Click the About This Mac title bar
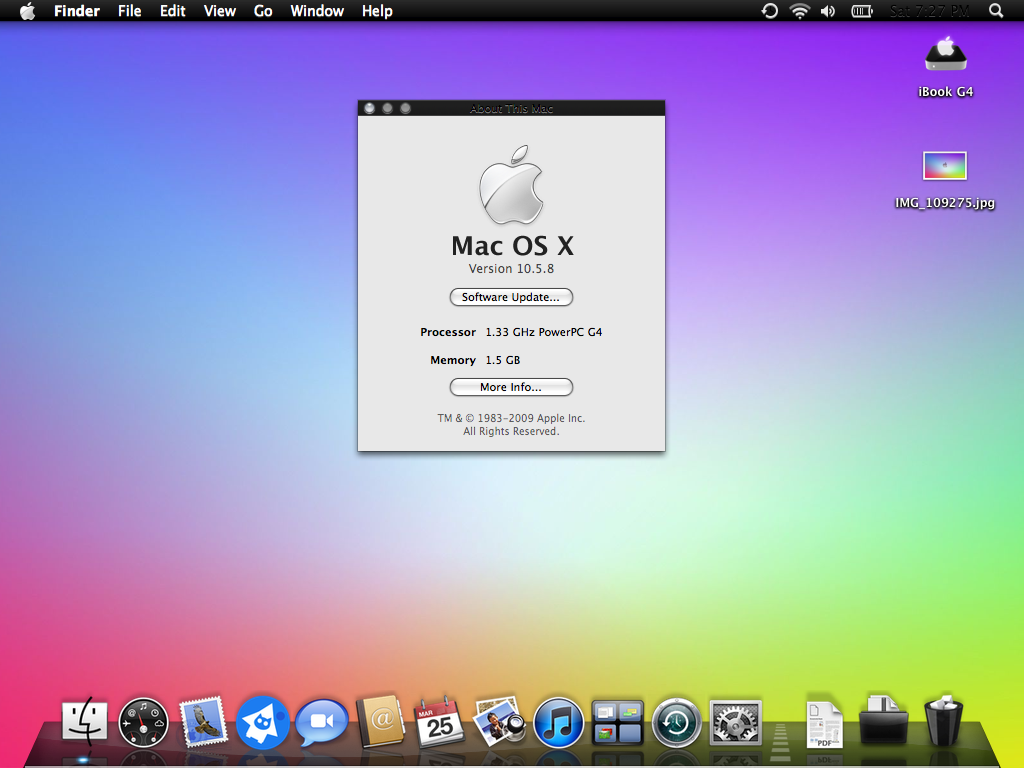The width and height of the screenshot is (1024, 768). point(511,108)
